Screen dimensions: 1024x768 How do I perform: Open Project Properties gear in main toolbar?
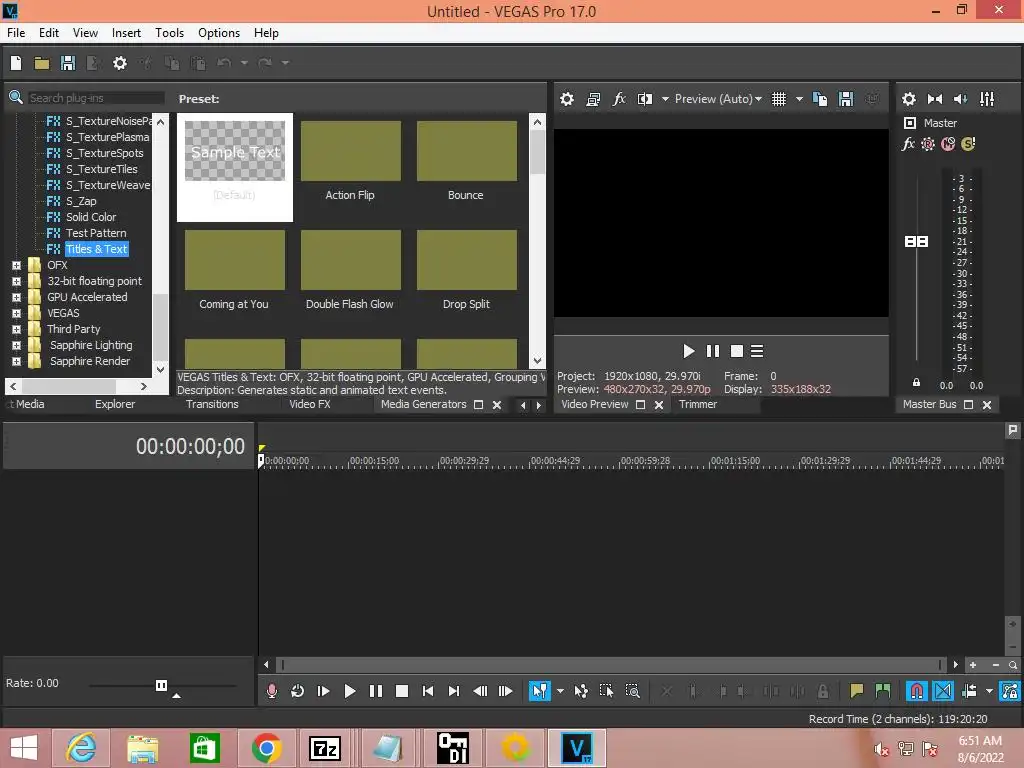coord(120,63)
